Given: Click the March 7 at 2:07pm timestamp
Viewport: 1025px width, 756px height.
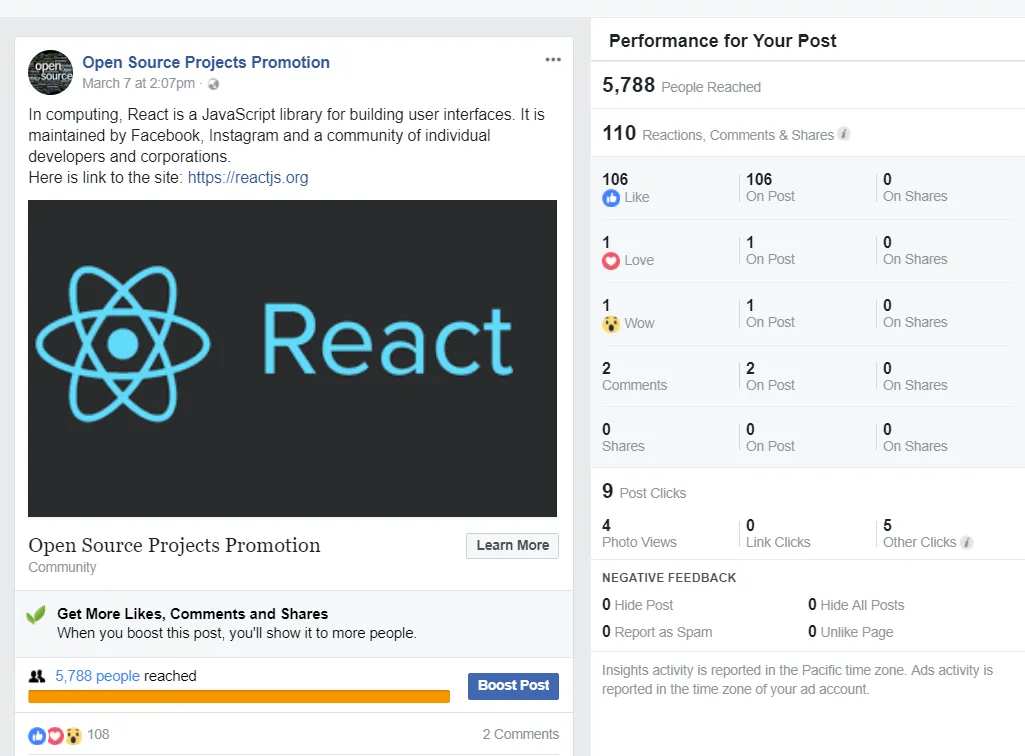Looking at the screenshot, I should [x=139, y=84].
